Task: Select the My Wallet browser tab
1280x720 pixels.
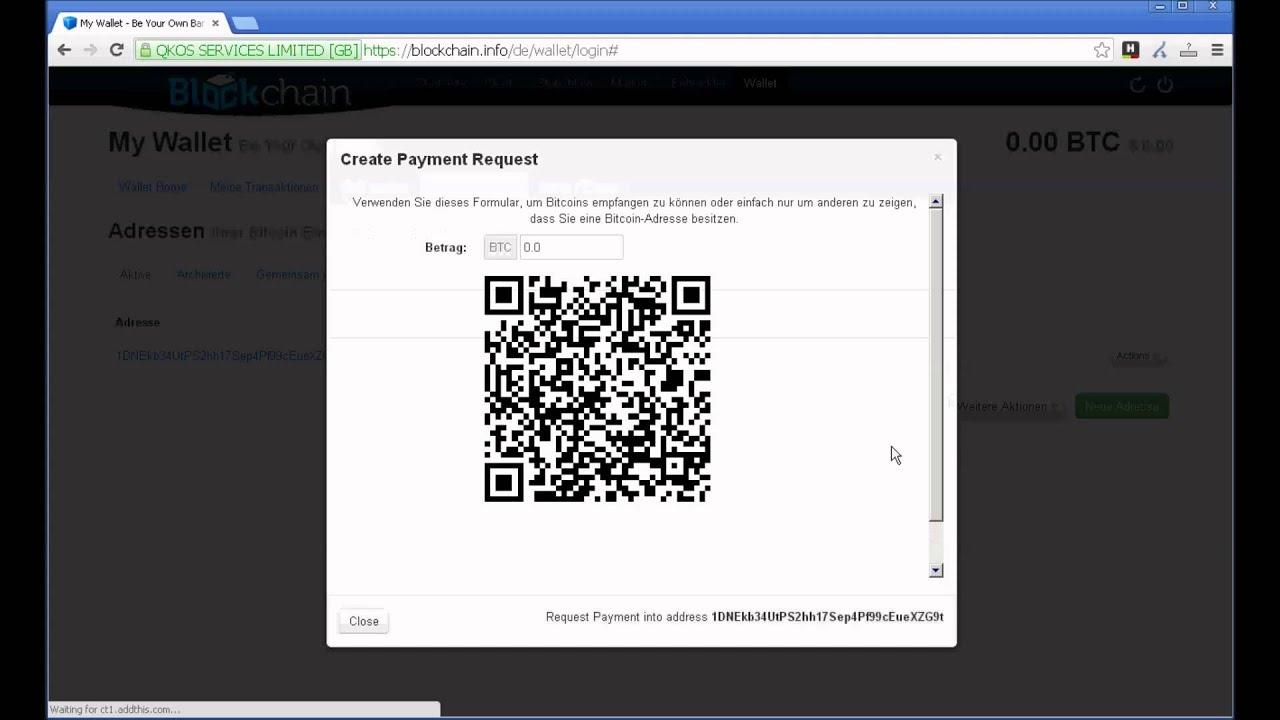Action: 140,23
